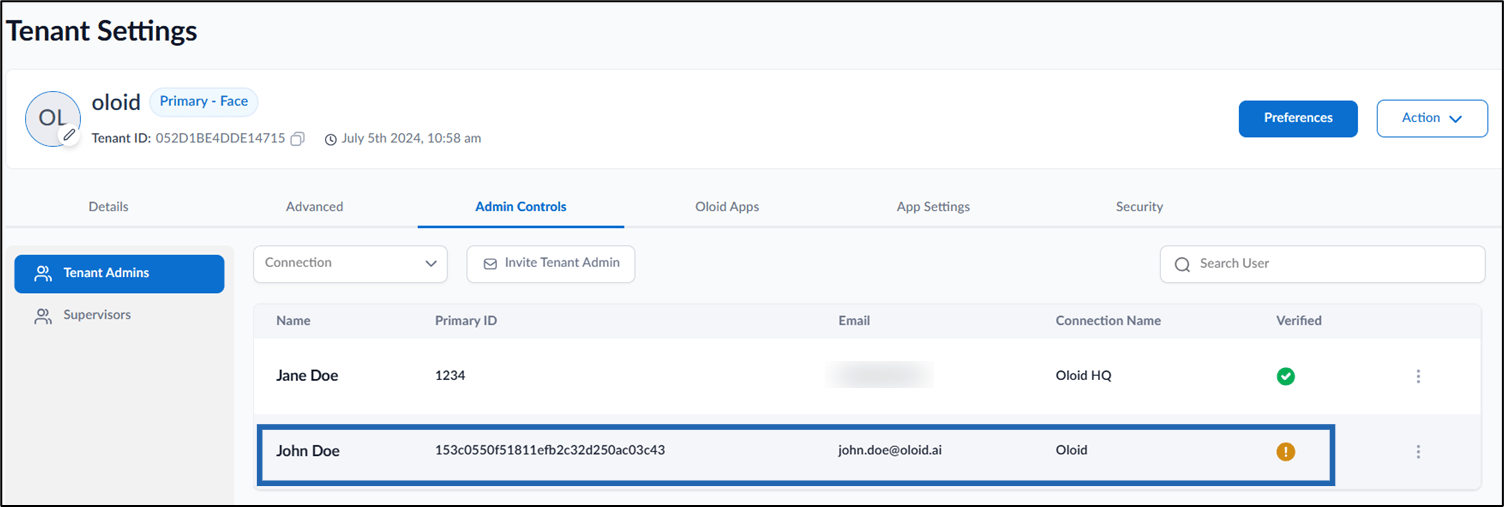Open John Doe's three-dot row menu

pos(1418,452)
